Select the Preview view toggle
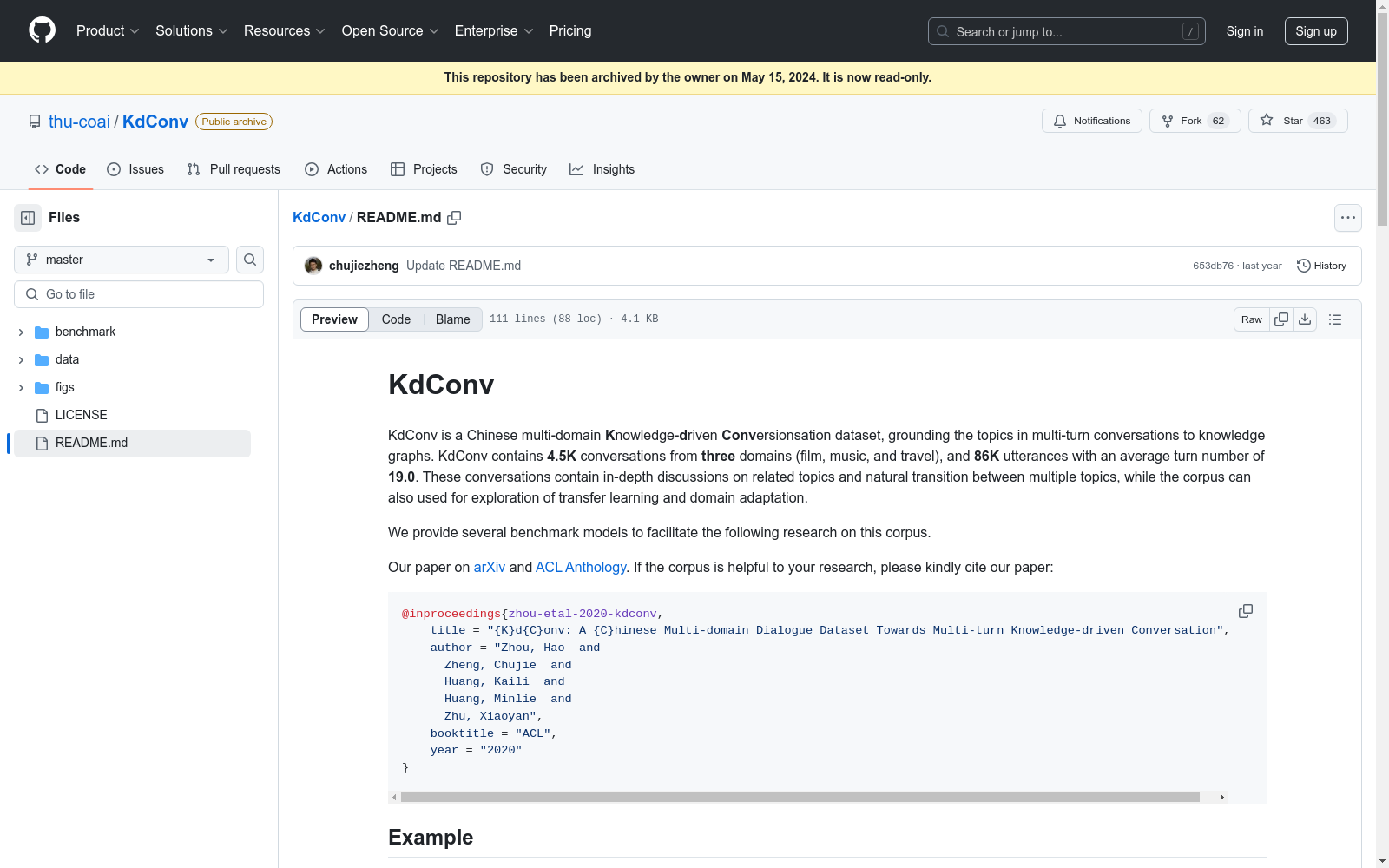The width and height of the screenshot is (1389, 868). [334, 319]
